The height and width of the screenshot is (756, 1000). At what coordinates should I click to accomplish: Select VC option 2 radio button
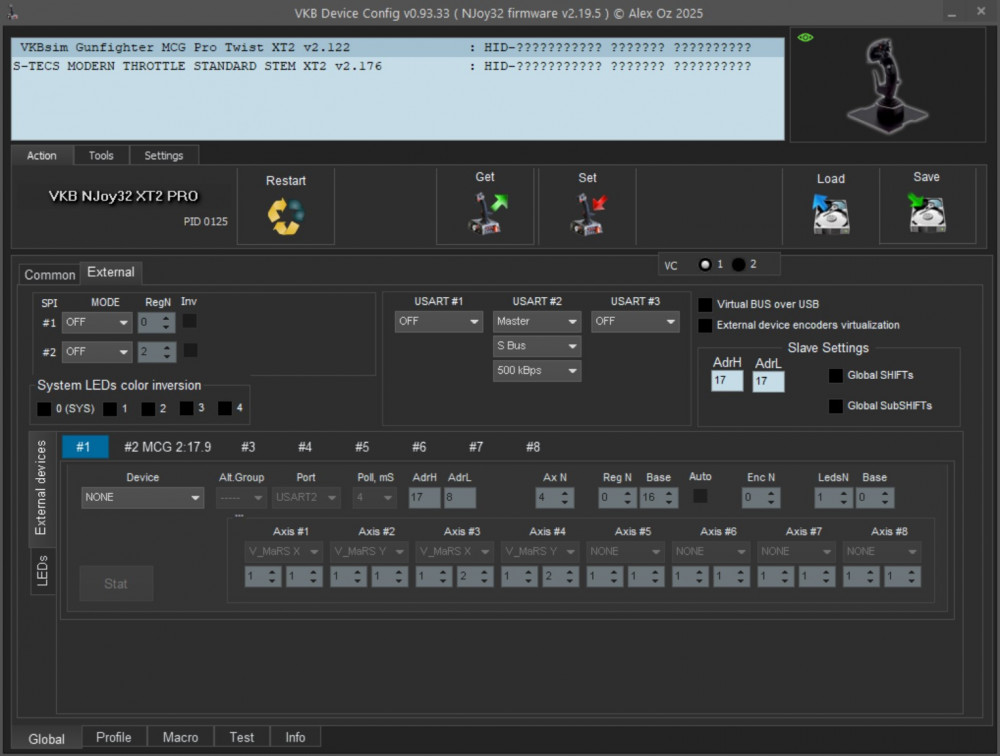(738, 264)
